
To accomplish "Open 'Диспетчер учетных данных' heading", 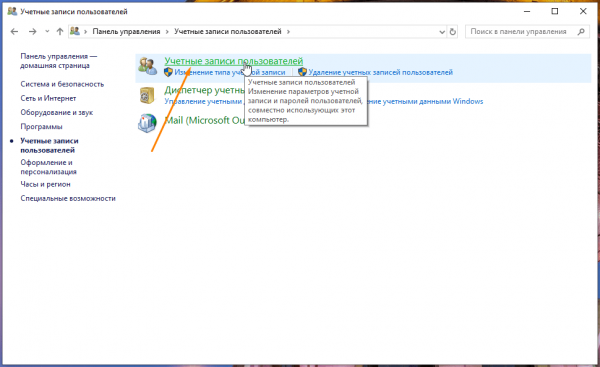I will (x=204, y=90).
